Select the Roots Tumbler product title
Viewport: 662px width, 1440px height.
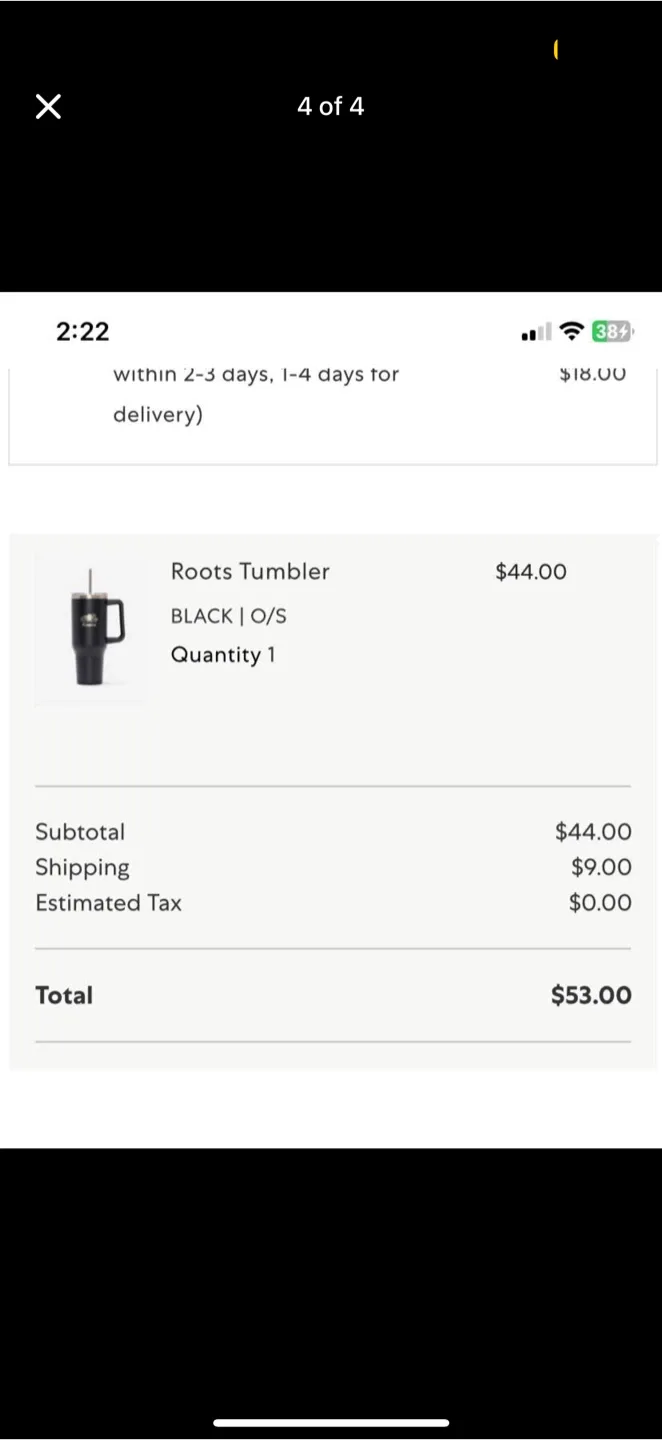pos(250,571)
